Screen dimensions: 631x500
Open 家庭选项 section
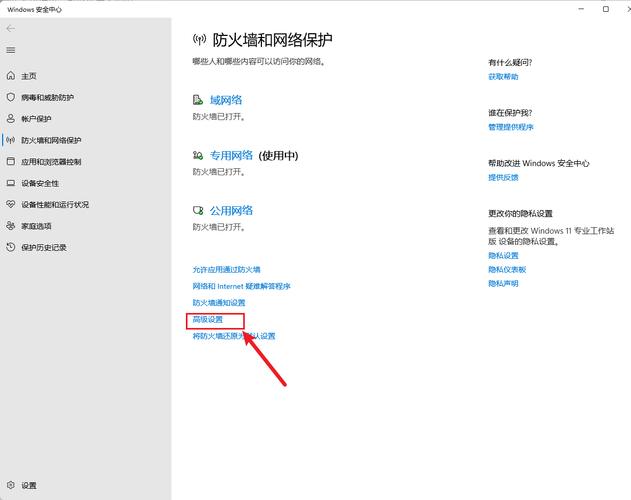36,226
